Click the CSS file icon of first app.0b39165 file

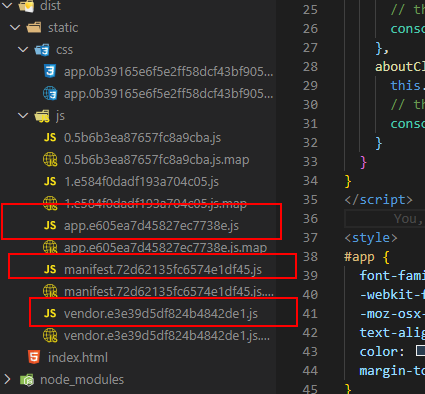click(50, 71)
